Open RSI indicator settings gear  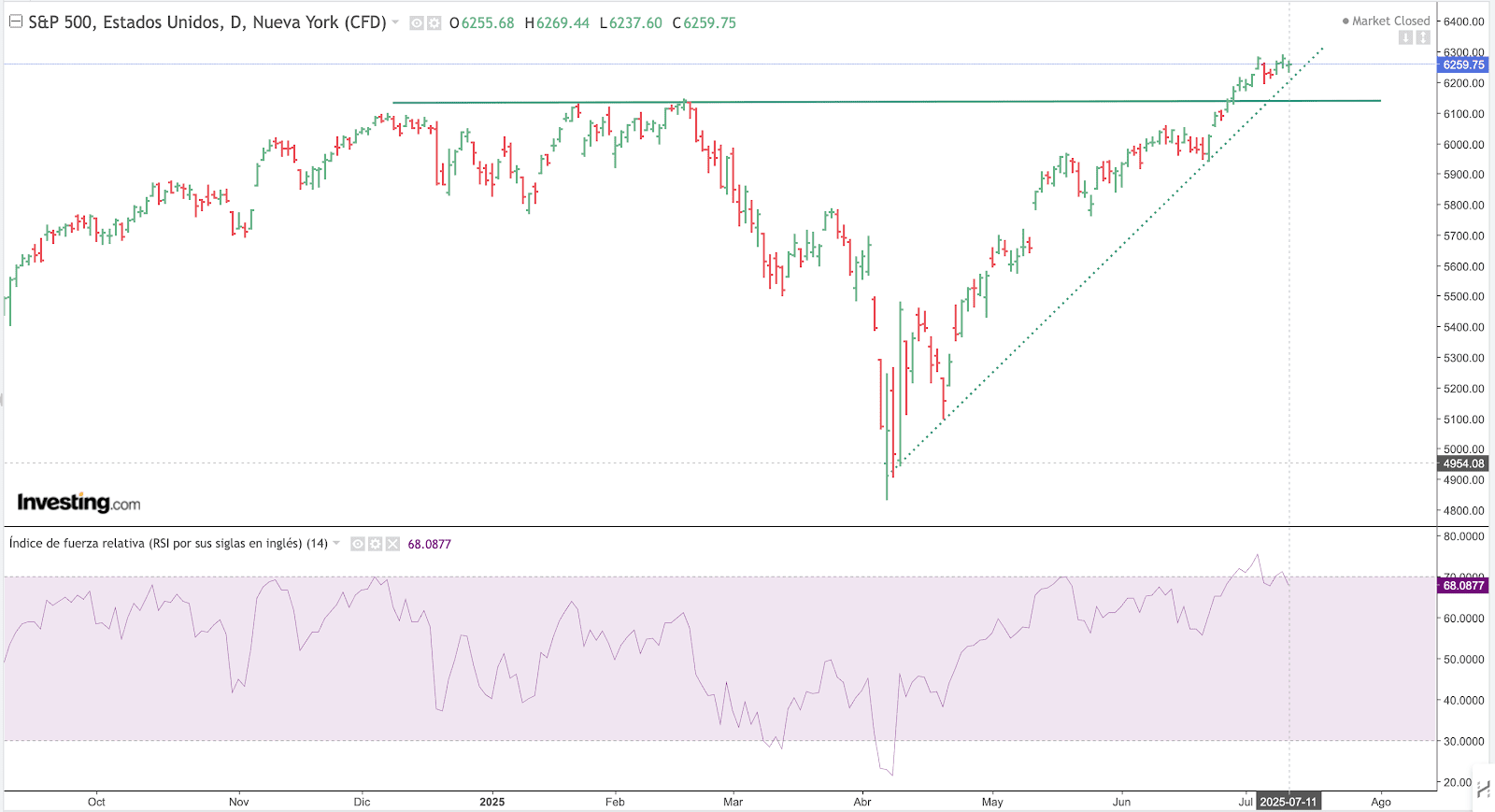pyautogui.click(x=376, y=544)
